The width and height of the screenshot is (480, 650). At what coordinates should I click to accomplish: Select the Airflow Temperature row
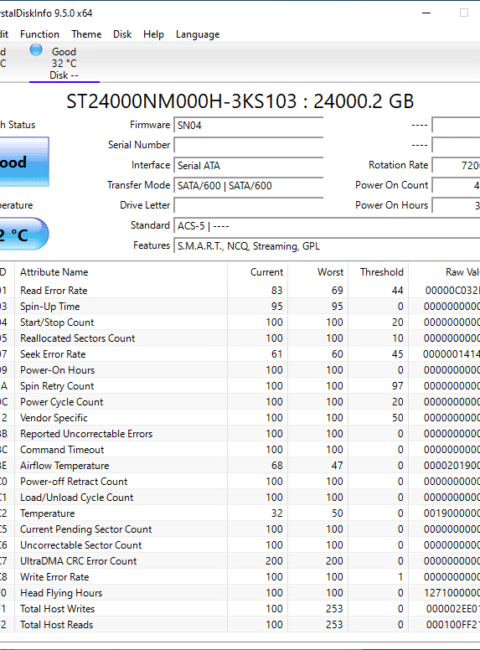240,466
